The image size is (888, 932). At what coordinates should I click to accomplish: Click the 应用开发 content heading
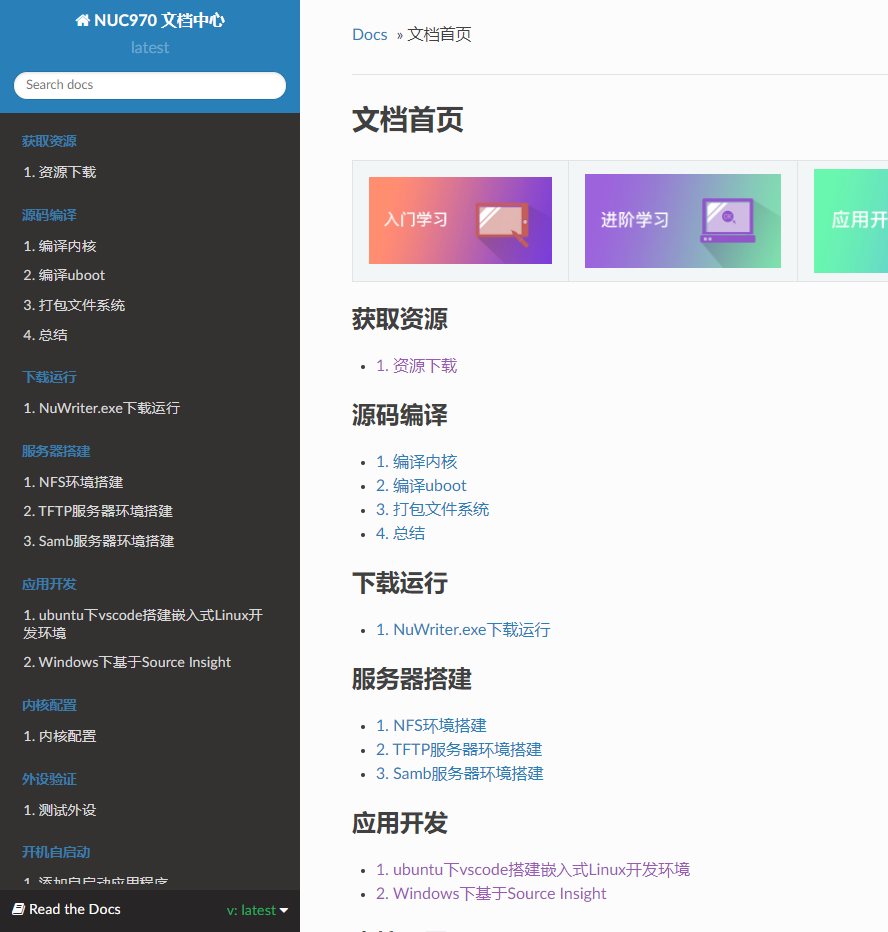point(400,823)
